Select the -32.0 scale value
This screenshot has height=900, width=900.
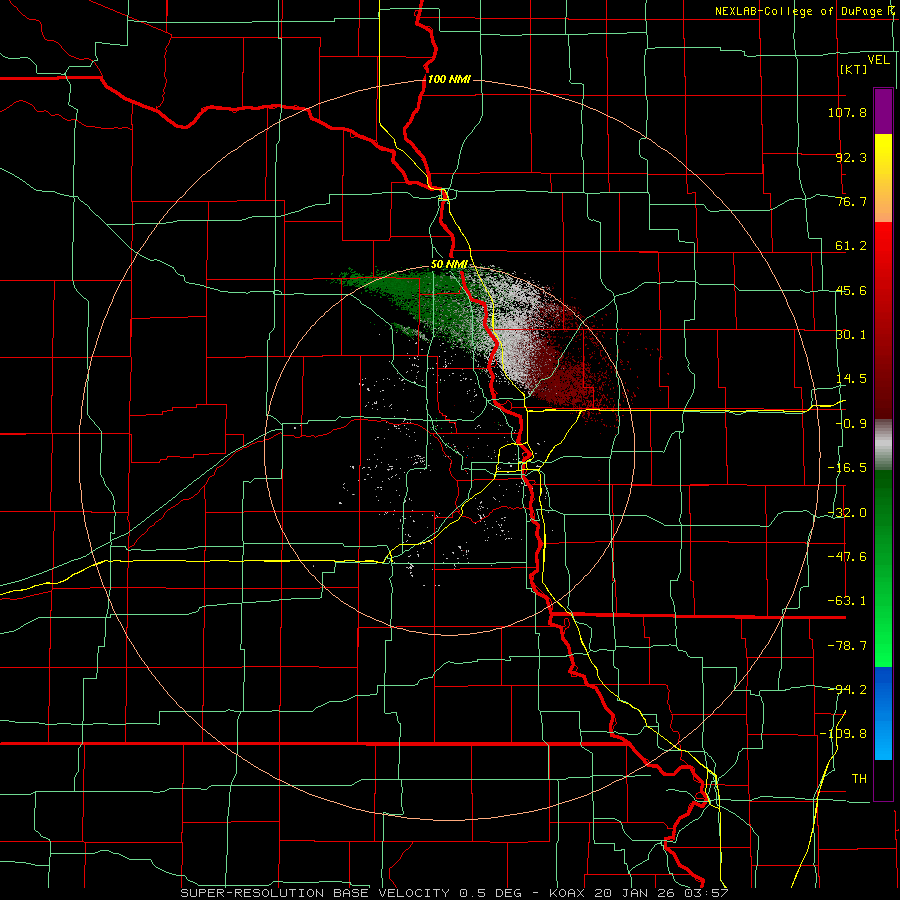coord(847,513)
